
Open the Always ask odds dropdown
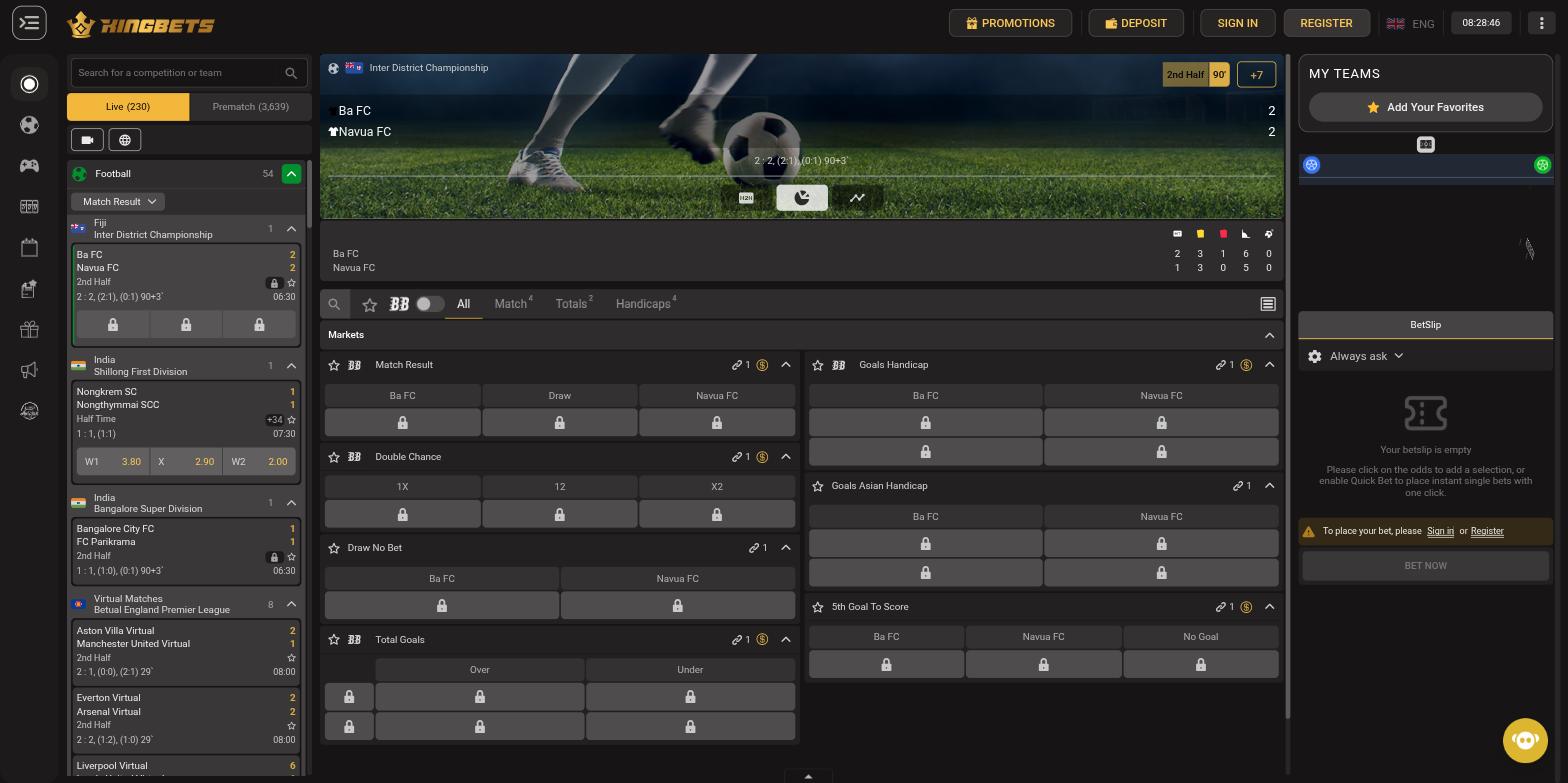[1366, 356]
